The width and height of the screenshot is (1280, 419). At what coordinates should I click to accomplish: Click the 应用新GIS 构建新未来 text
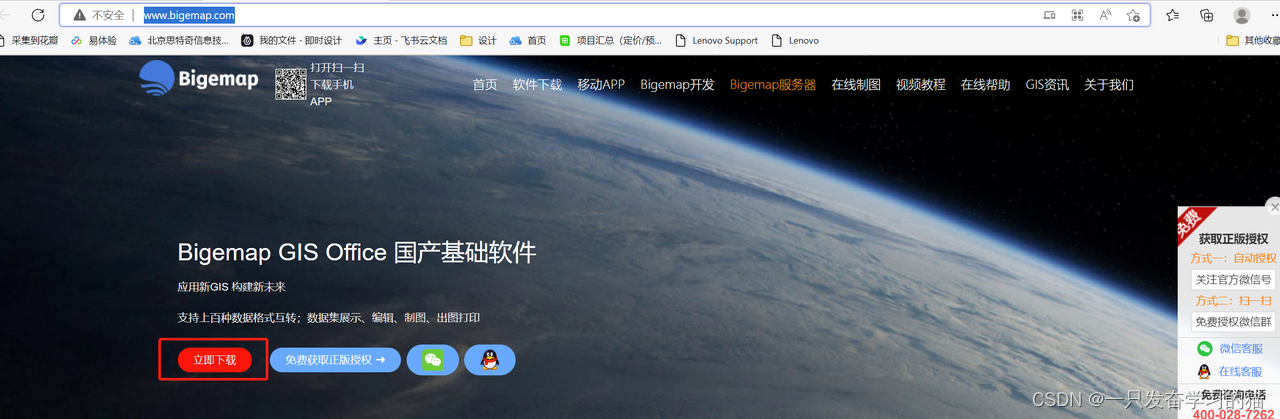point(231,287)
